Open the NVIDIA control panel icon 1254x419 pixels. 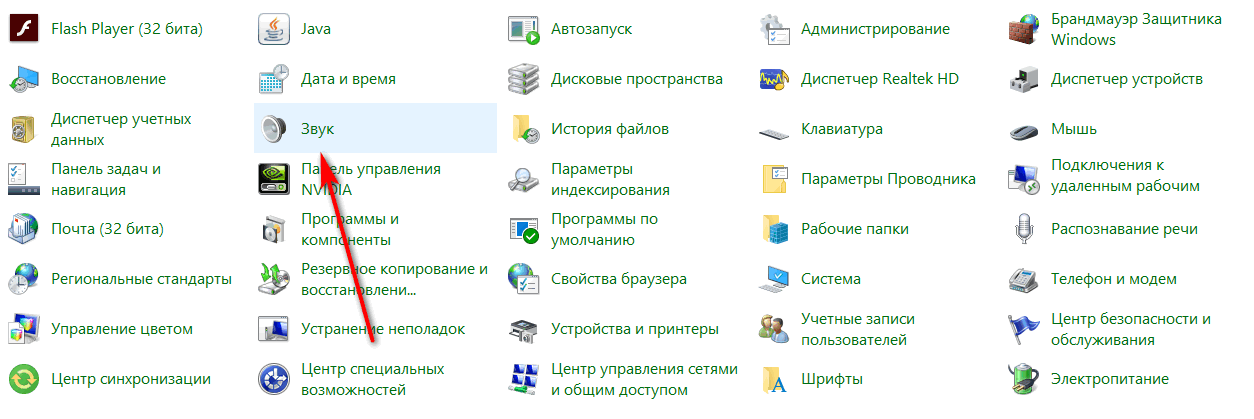pyautogui.click(x=273, y=179)
